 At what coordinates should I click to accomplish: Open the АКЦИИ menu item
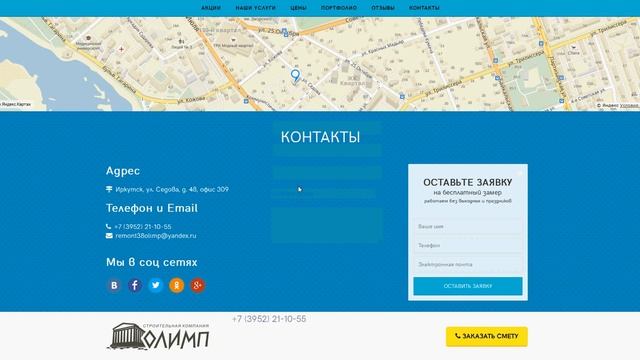(x=211, y=8)
